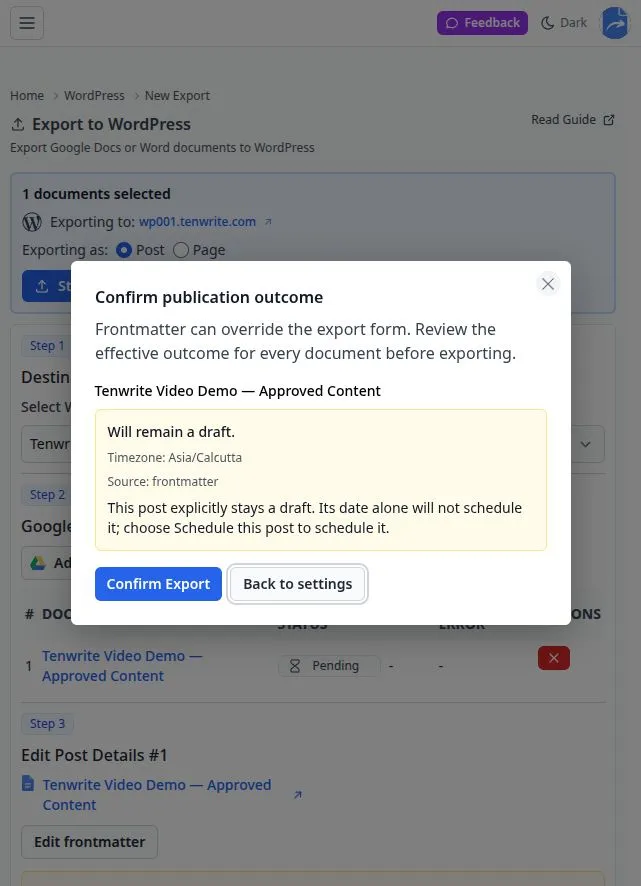Select the Page radio button
This screenshot has height=886, width=641.
click(x=181, y=250)
